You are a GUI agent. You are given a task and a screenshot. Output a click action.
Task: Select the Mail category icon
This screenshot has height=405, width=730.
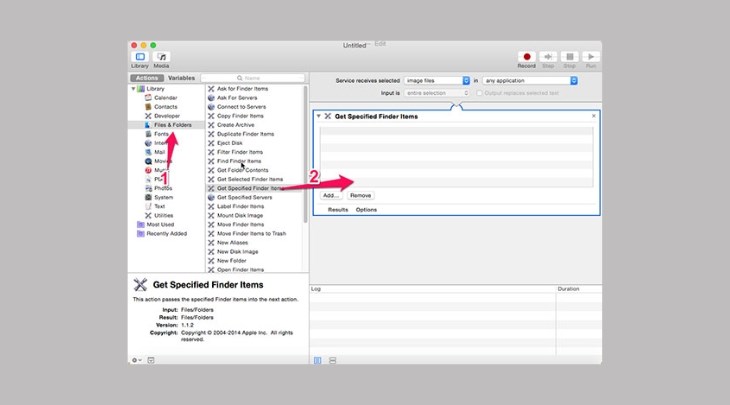pos(148,152)
